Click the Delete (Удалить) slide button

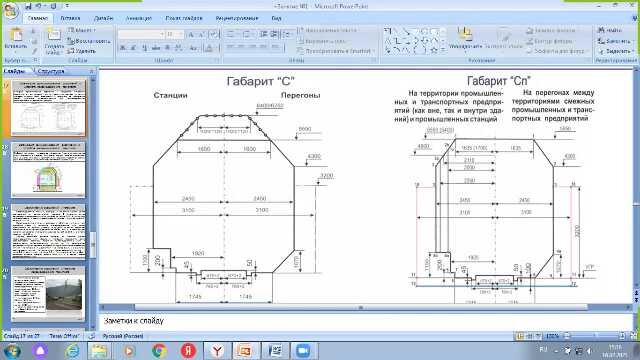point(82,51)
